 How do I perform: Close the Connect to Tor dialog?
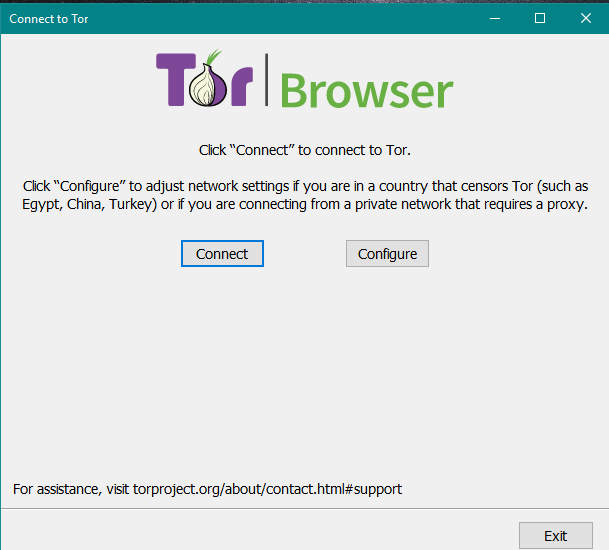[585, 18]
